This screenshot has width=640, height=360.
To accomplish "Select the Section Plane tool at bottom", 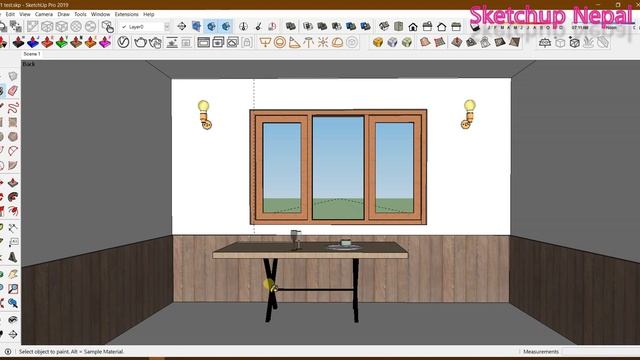I will point(13,335).
